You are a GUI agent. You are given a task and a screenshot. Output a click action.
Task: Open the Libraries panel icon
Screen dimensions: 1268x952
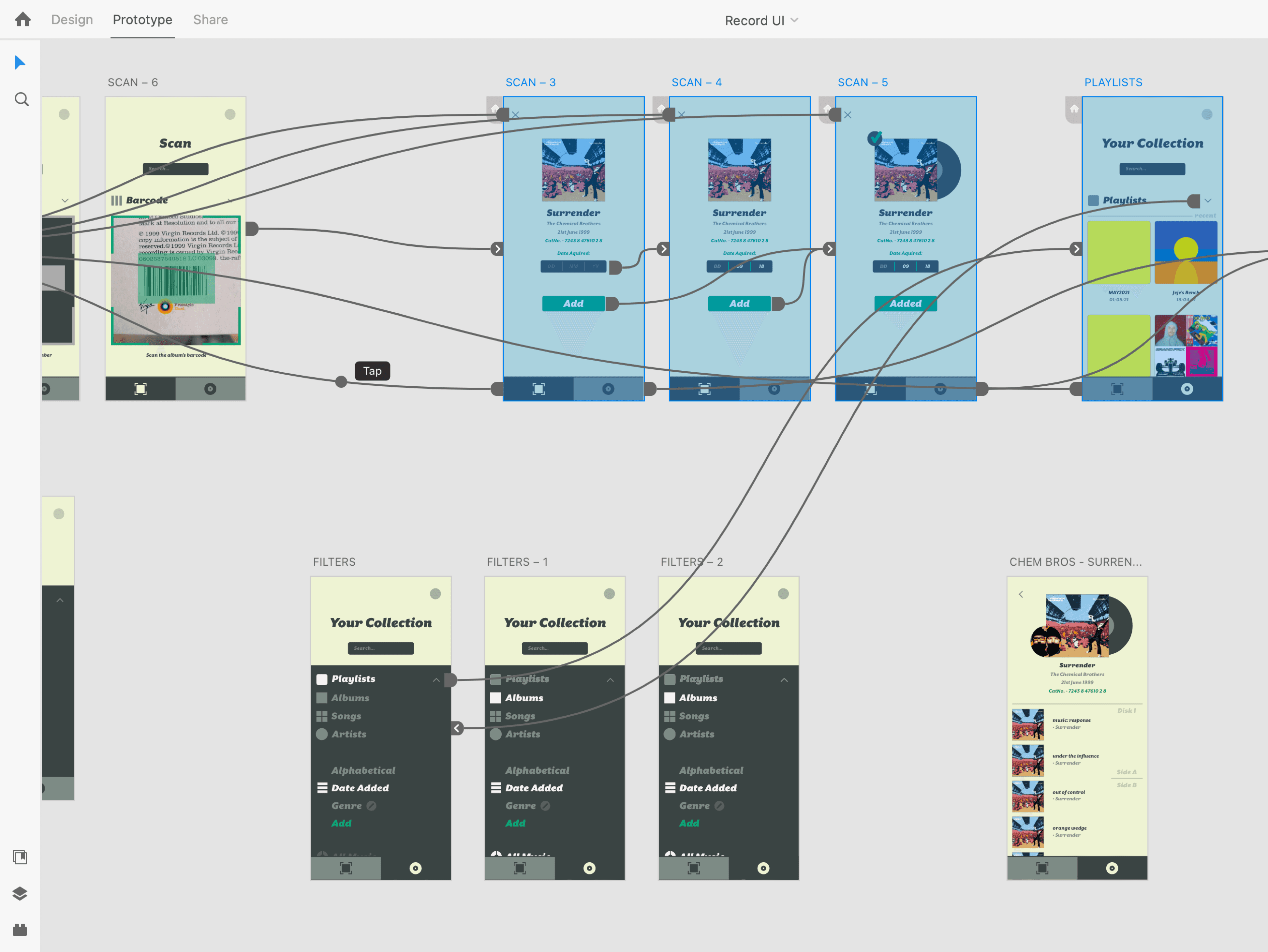(x=20, y=857)
